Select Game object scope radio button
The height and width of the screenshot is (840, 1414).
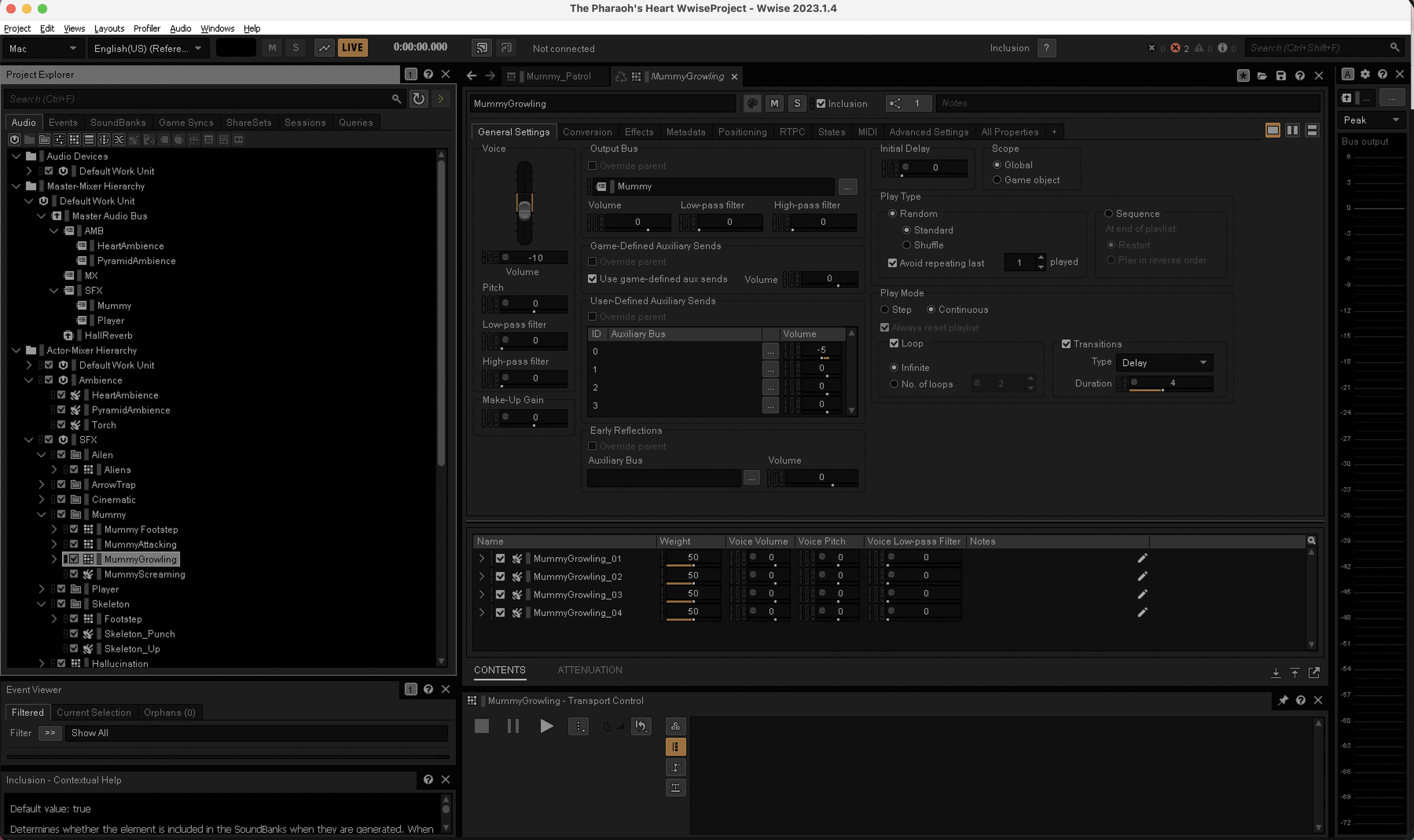pyautogui.click(x=997, y=180)
